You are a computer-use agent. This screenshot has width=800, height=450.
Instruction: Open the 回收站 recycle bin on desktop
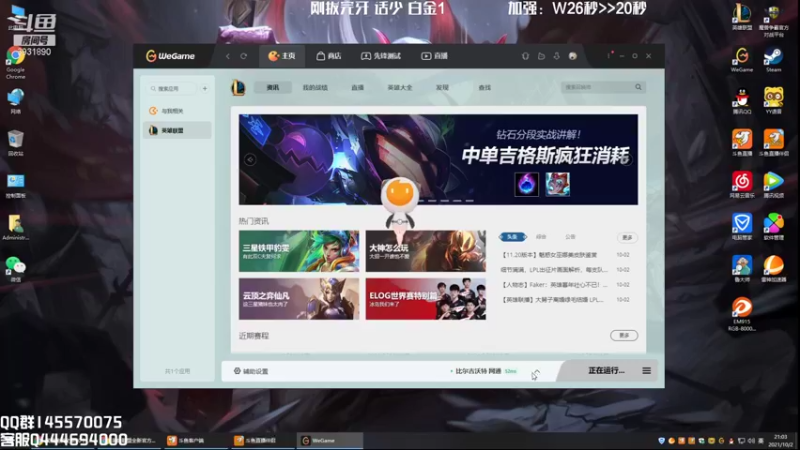point(15,142)
